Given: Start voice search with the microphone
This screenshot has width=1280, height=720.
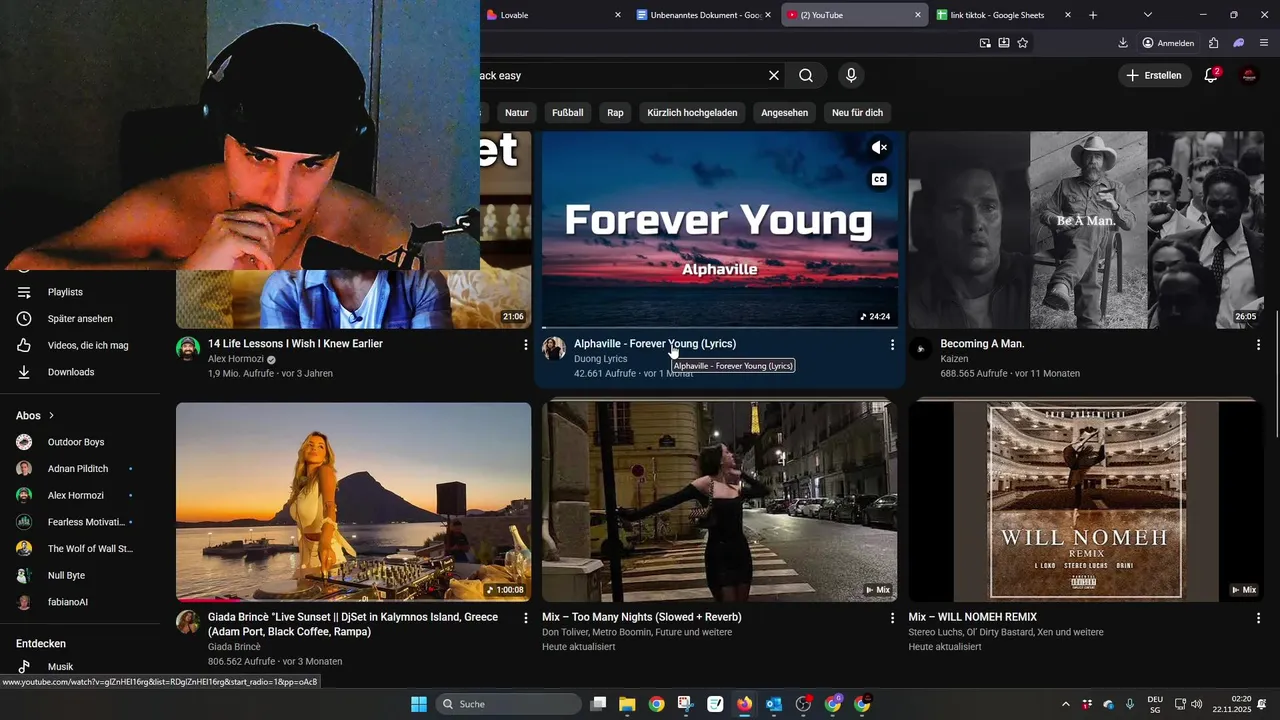Looking at the screenshot, I should pyautogui.click(x=851, y=75).
